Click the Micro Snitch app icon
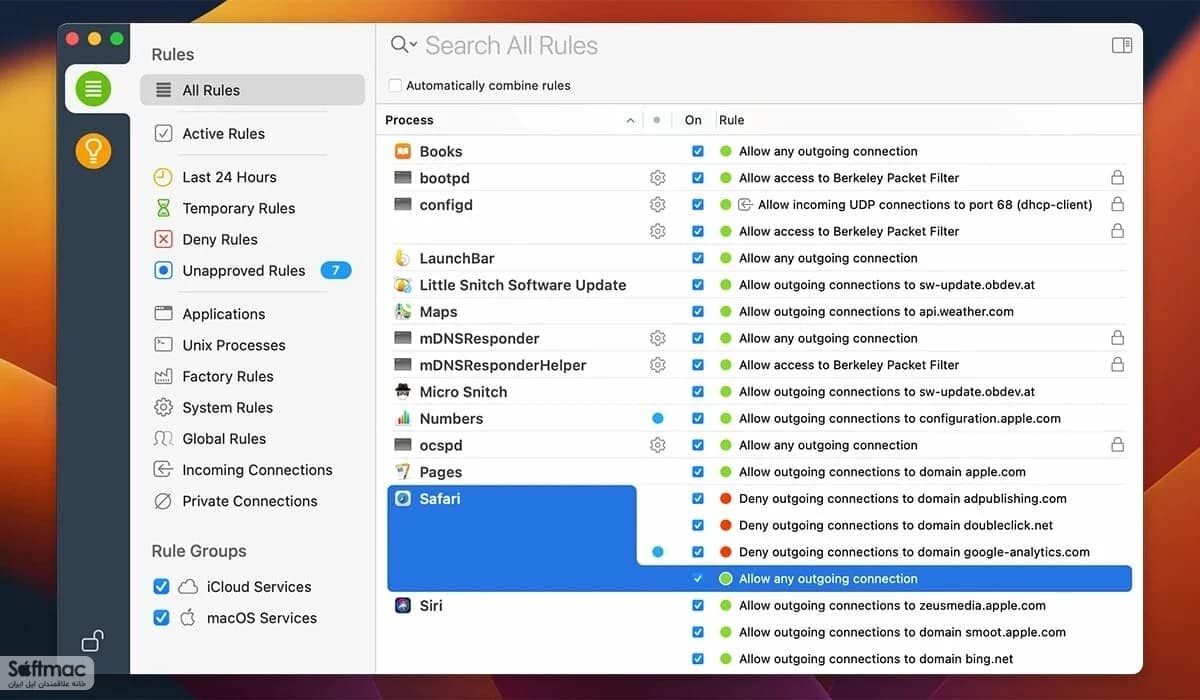1200x700 pixels. (x=403, y=392)
